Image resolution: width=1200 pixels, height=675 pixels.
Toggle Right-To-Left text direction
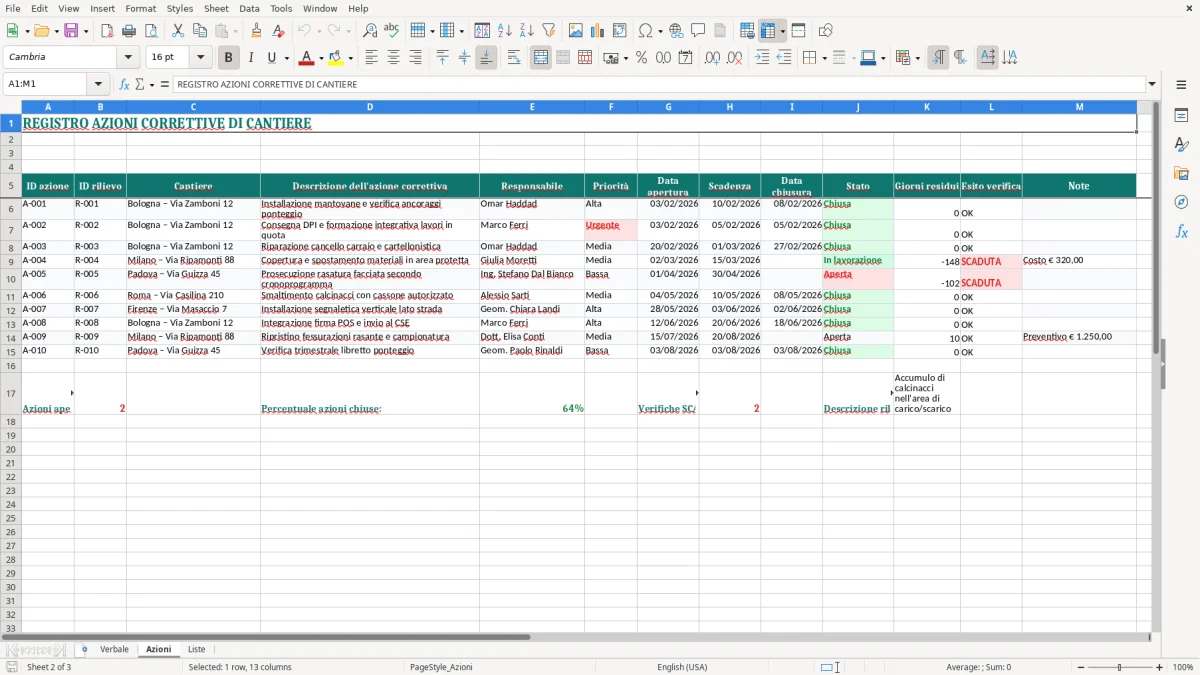(960, 58)
